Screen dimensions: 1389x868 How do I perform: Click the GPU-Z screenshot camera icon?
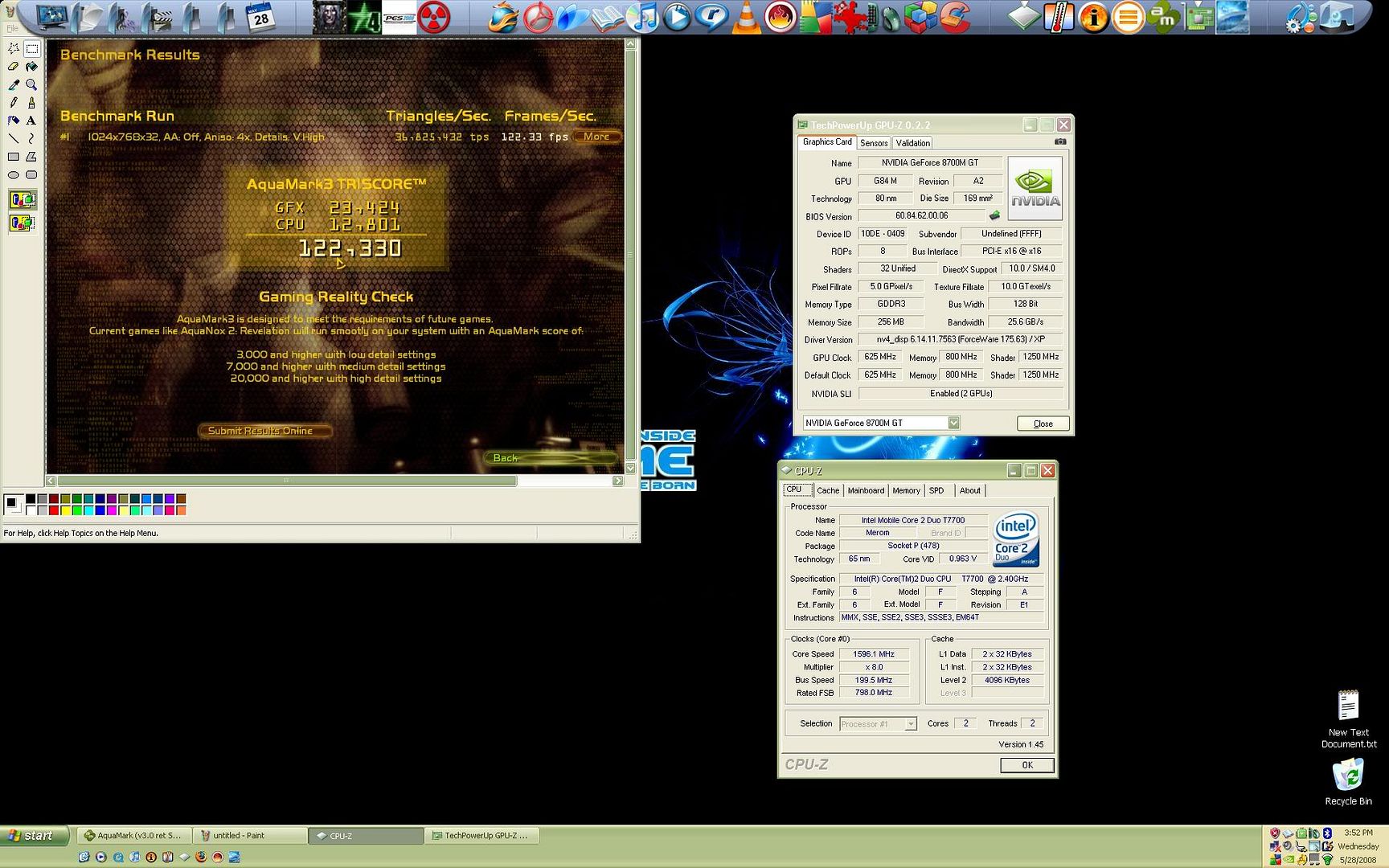pyautogui.click(x=1060, y=142)
